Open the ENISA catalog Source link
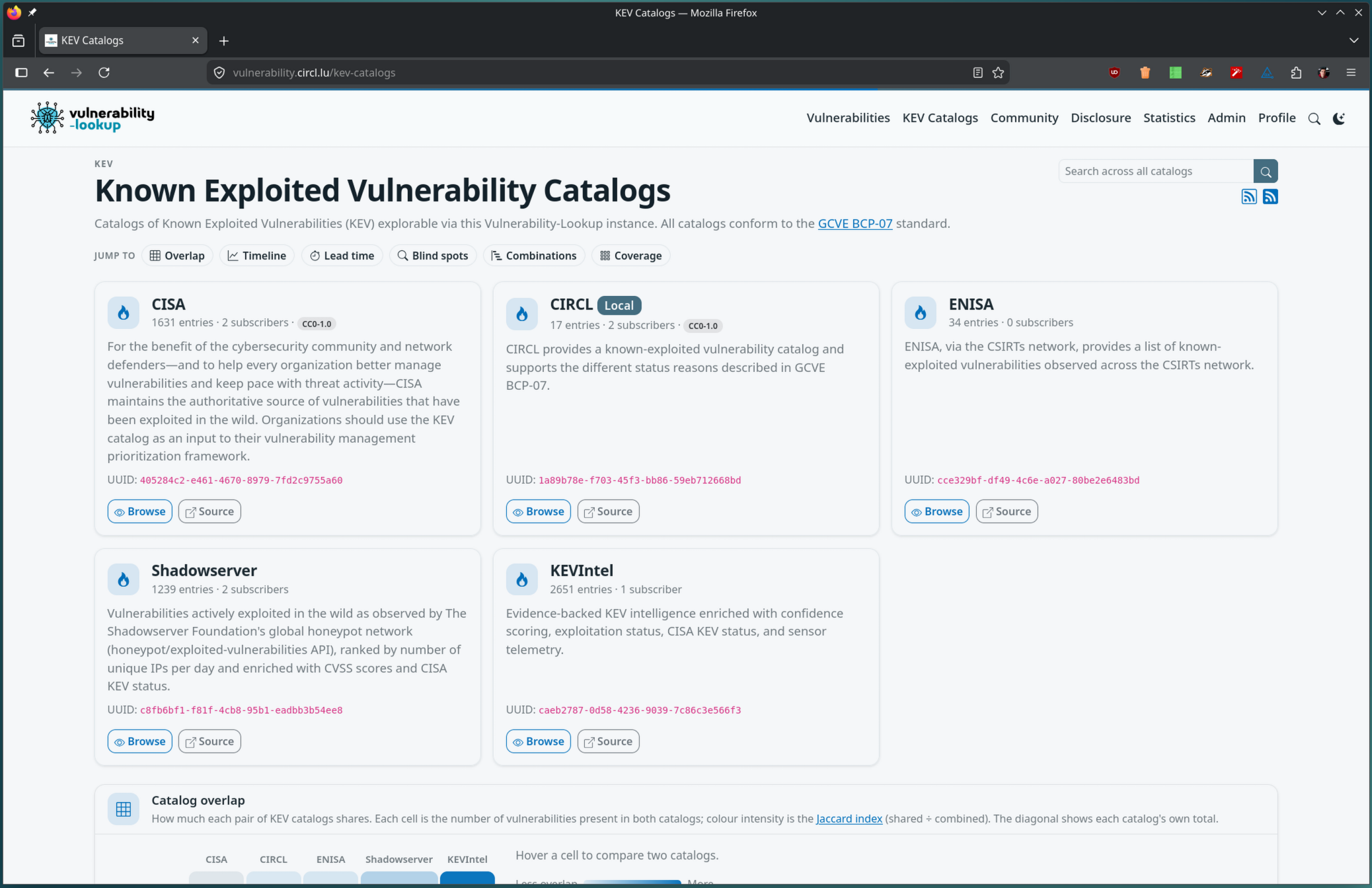1372x888 pixels. click(1007, 511)
